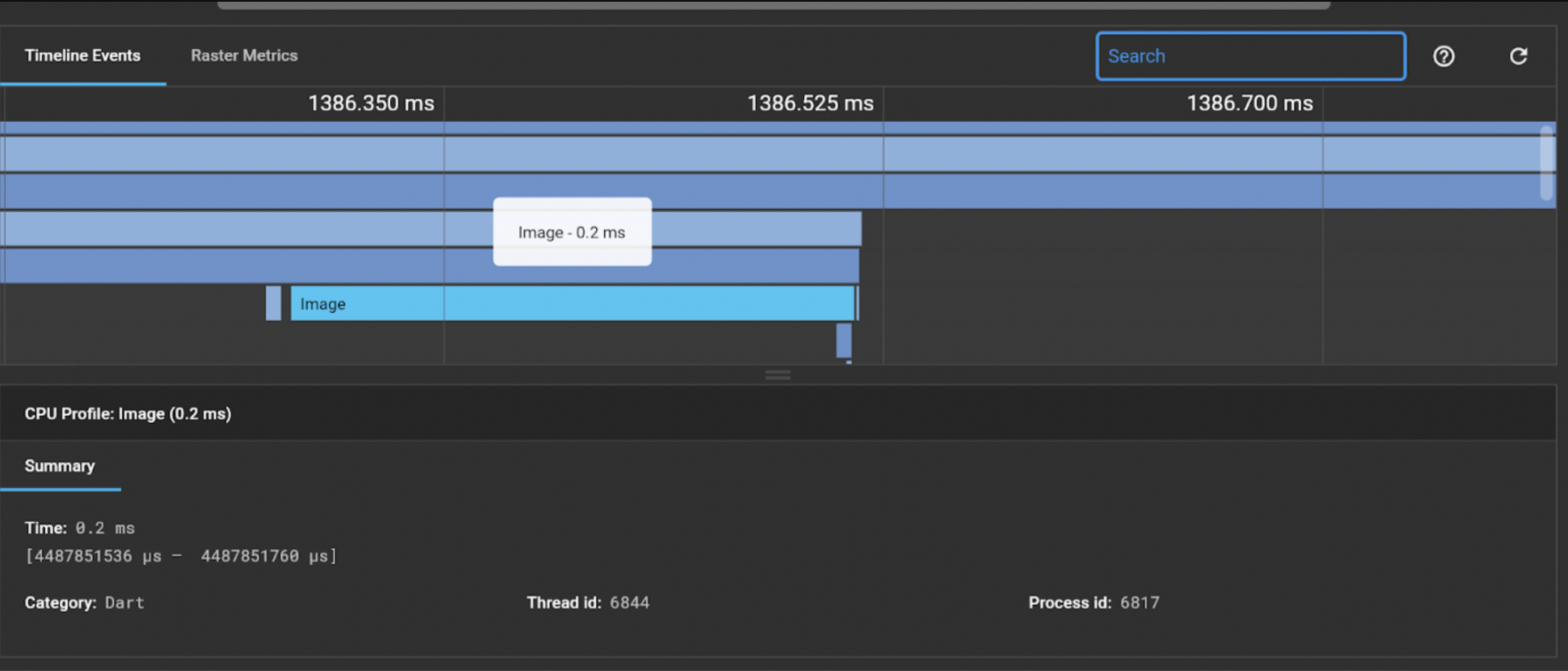Select the full-width third-row event bar
The image size is (1568, 671).
[777, 191]
